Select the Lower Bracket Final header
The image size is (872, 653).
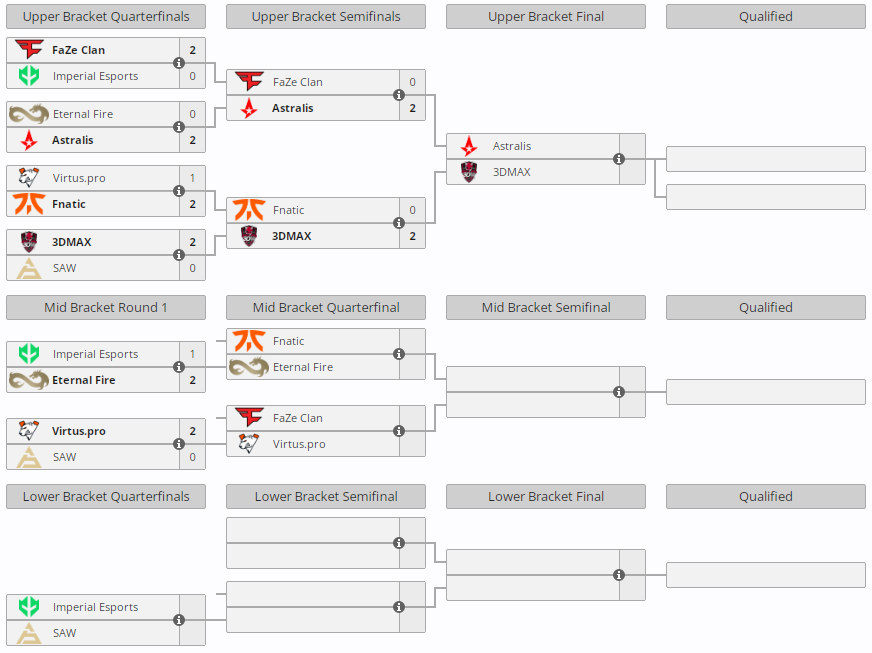546,496
